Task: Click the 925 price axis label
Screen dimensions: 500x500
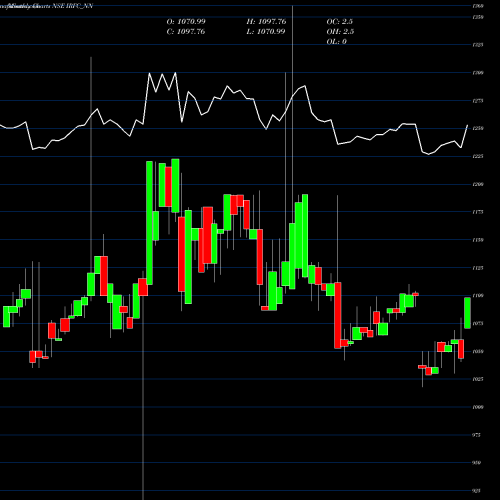Action: pyautogui.click(x=477, y=491)
